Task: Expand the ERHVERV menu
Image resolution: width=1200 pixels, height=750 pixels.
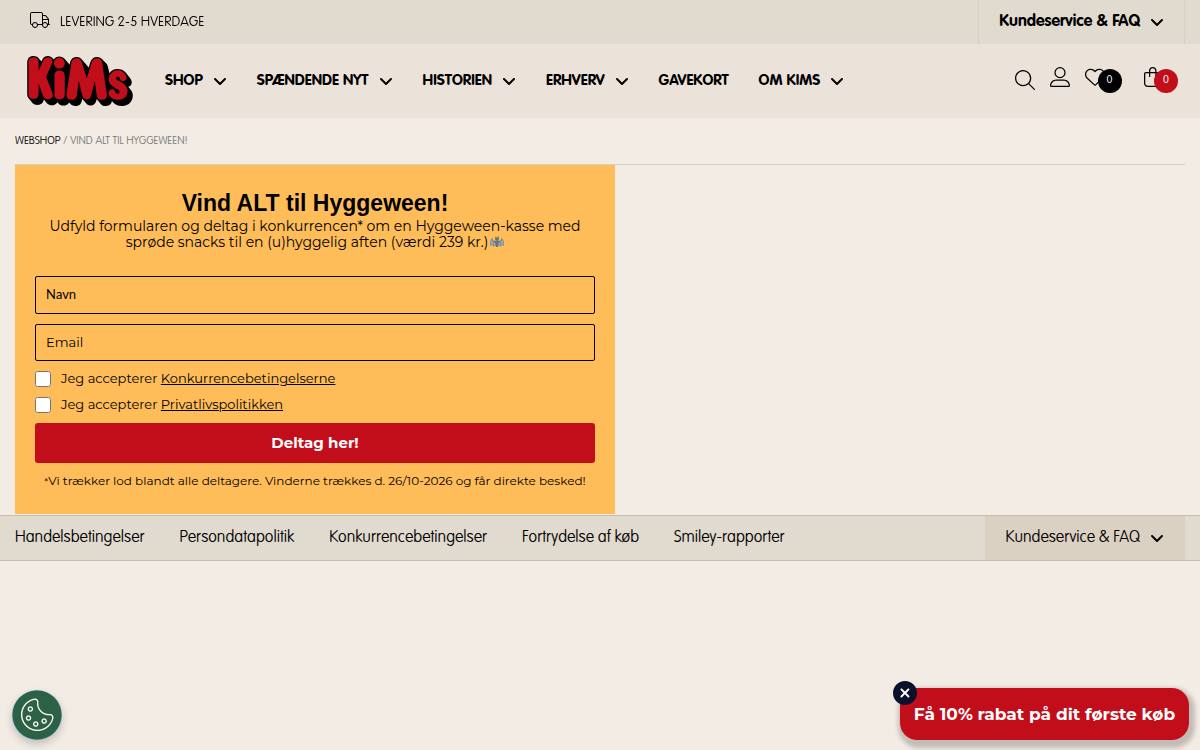Action: tap(587, 80)
